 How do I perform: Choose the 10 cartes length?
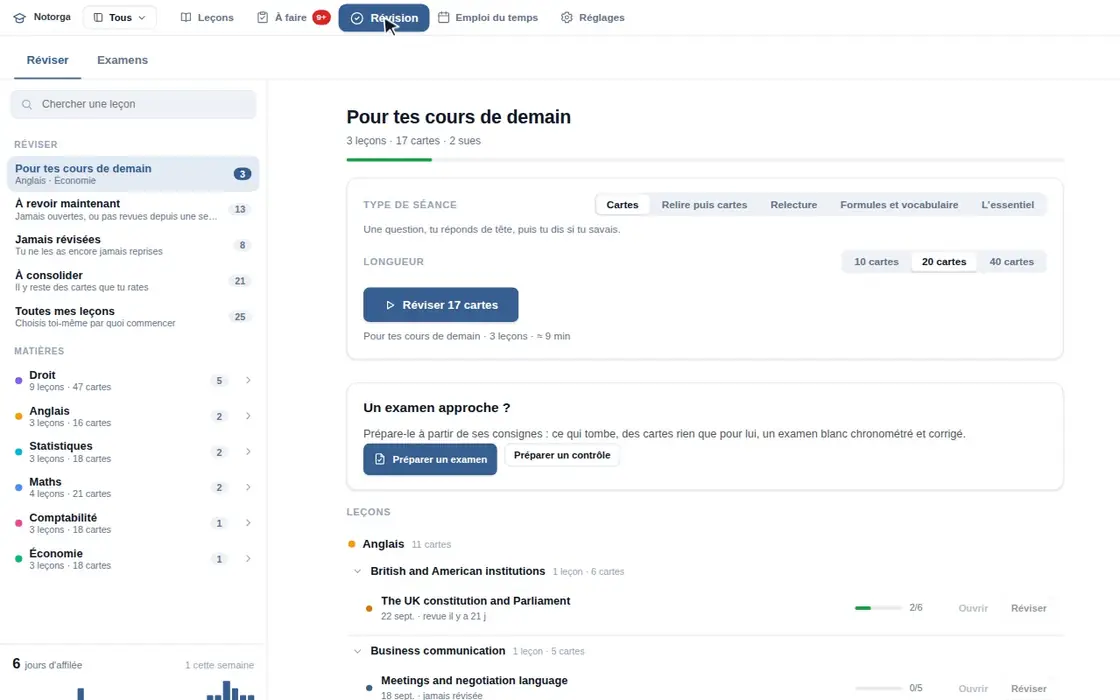point(876,262)
